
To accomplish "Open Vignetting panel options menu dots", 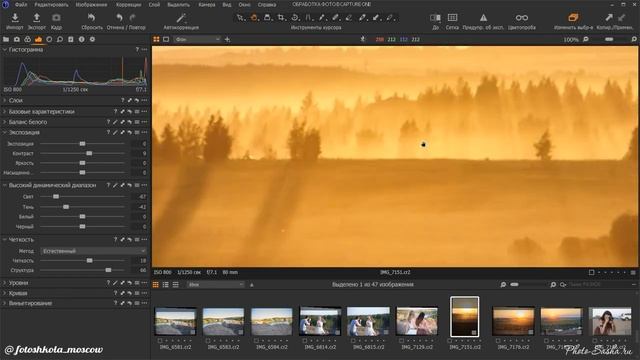I will [x=144, y=303].
